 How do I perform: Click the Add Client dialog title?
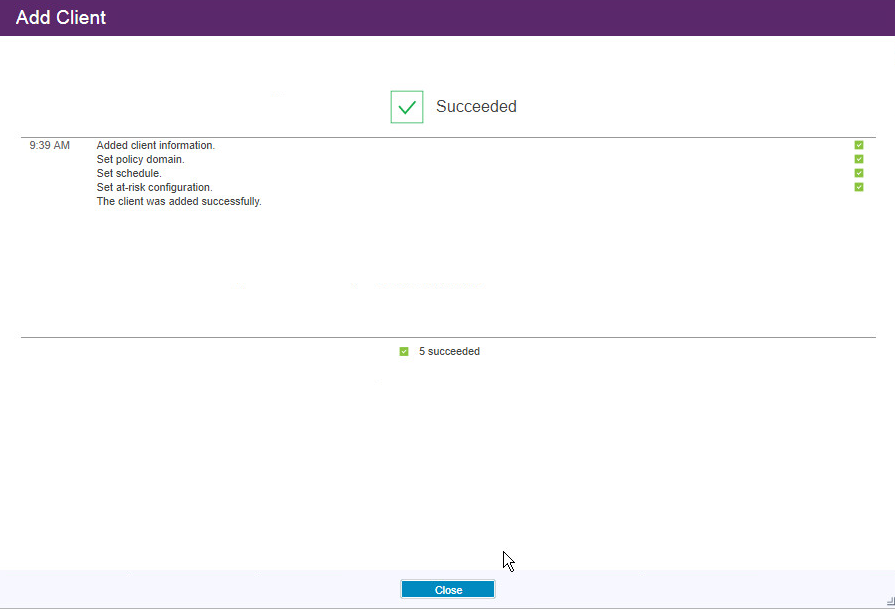coord(61,18)
